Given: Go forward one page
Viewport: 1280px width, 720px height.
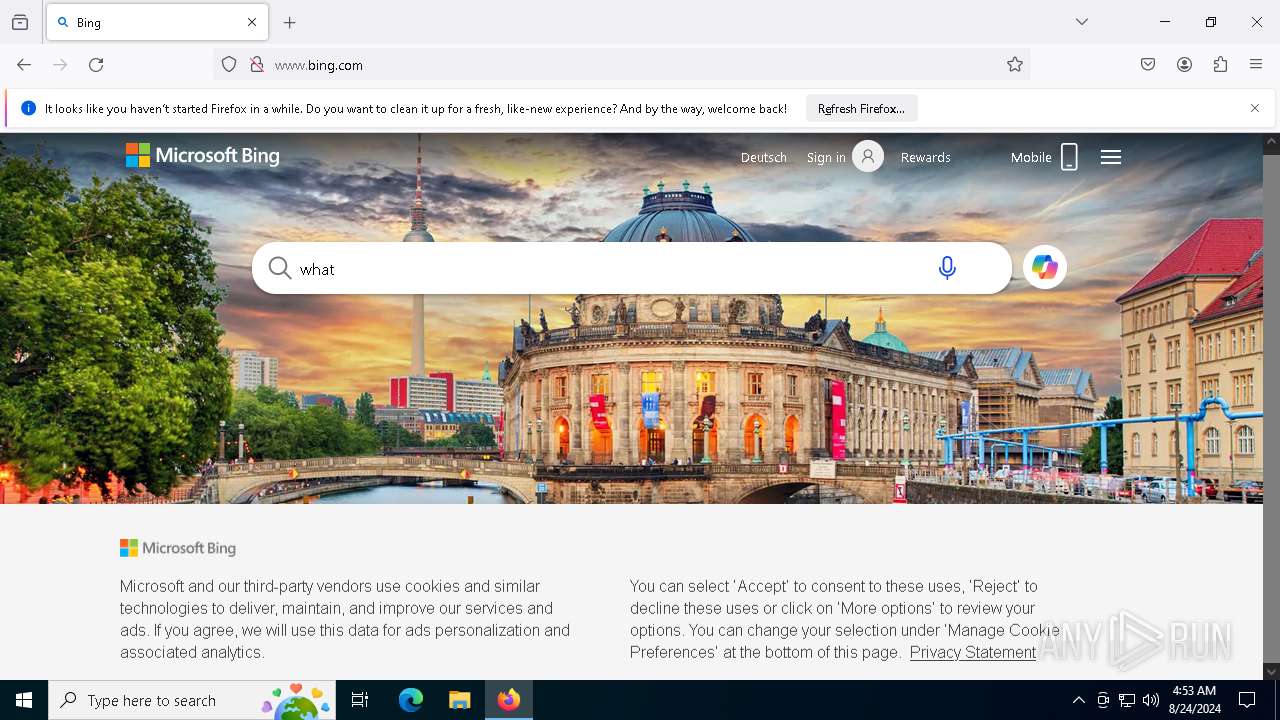Looking at the screenshot, I should click(60, 65).
